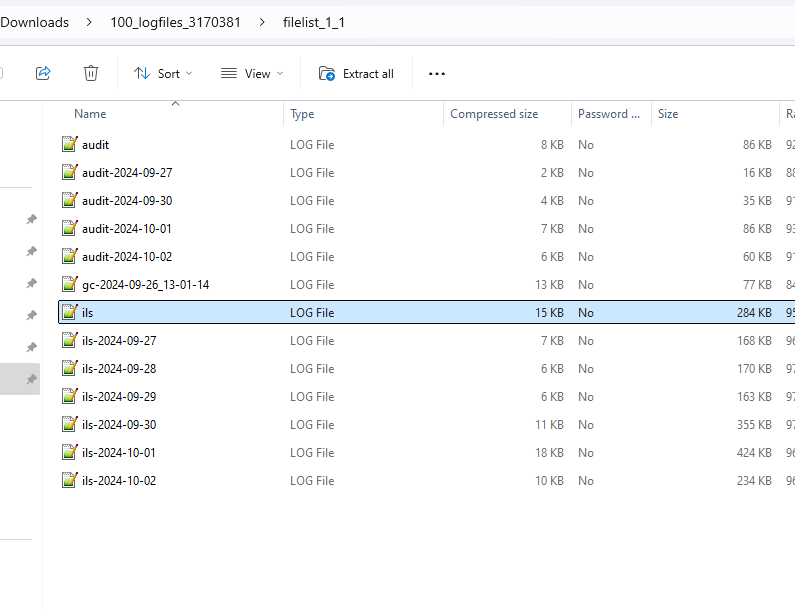
Task: Sort by the Compressed size column header
Action: pyautogui.click(x=494, y=114)
